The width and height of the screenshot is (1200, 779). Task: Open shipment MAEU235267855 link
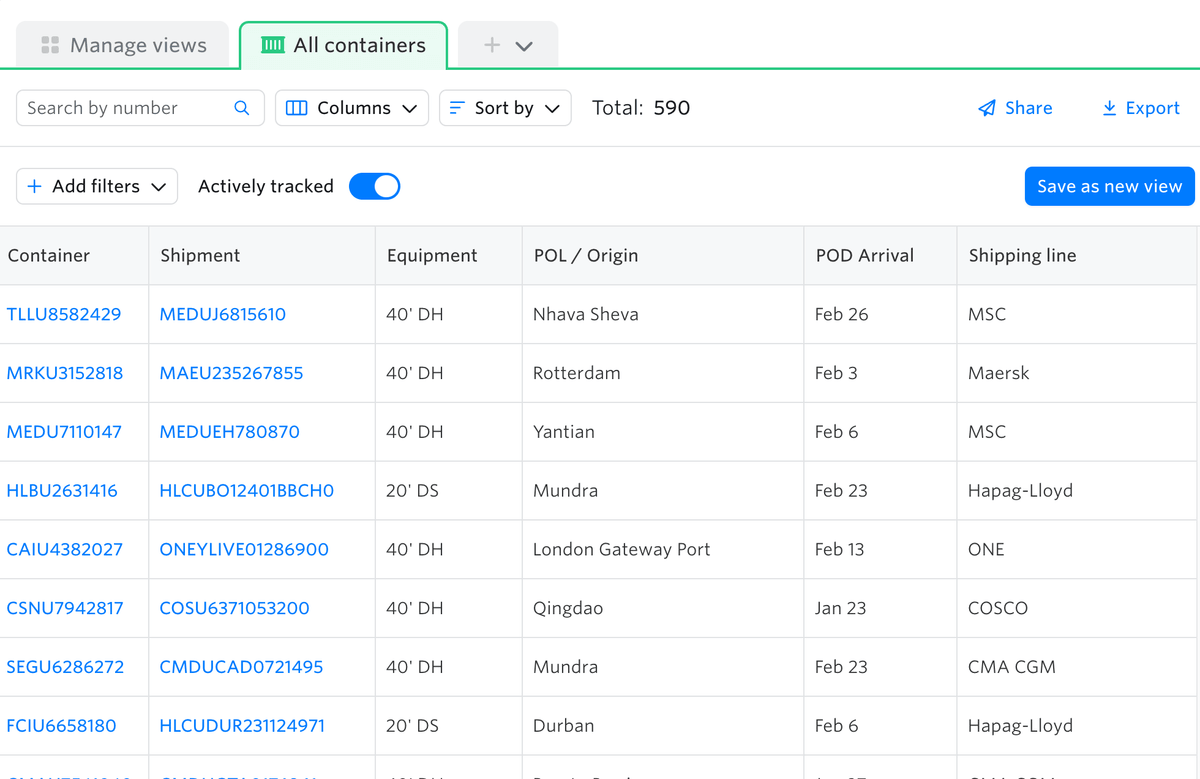[231, 373]
